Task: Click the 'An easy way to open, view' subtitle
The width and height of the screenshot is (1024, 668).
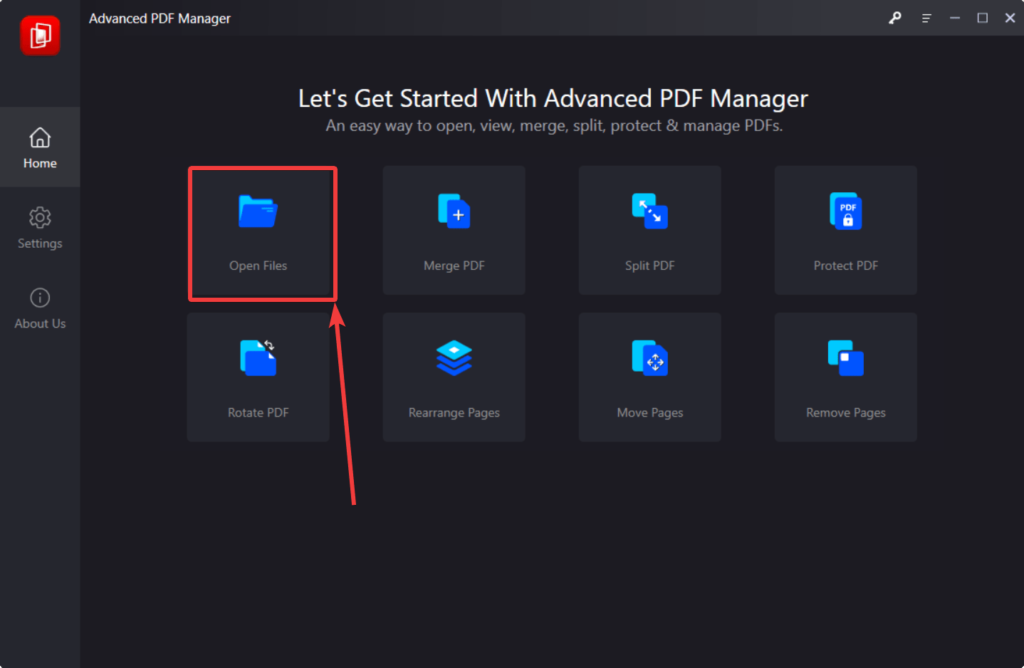Action: [554, 125]
